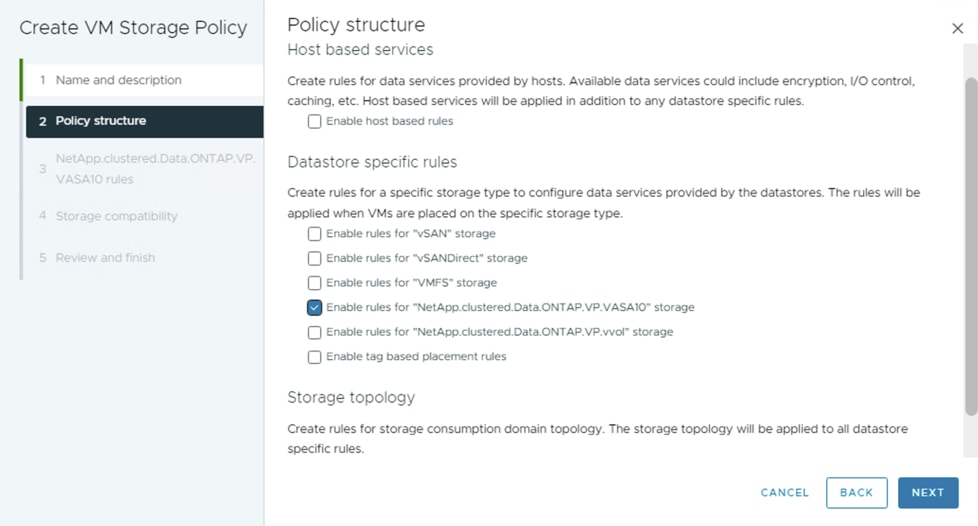Close the policy wizard with X icon
The height and width of the screenshot is (526, 978).
click(957, 29)
